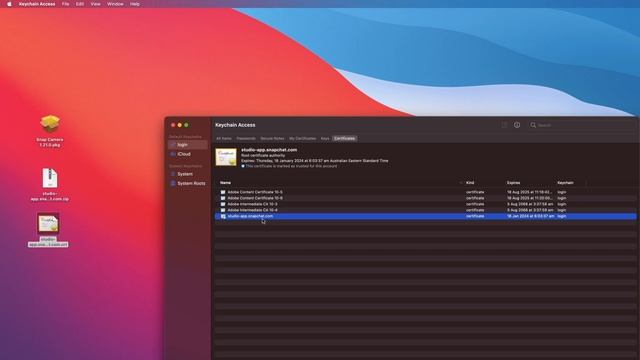640x360 pixels.
Task: Click the 'Root certificate authority' text
Action: point(263,156)
